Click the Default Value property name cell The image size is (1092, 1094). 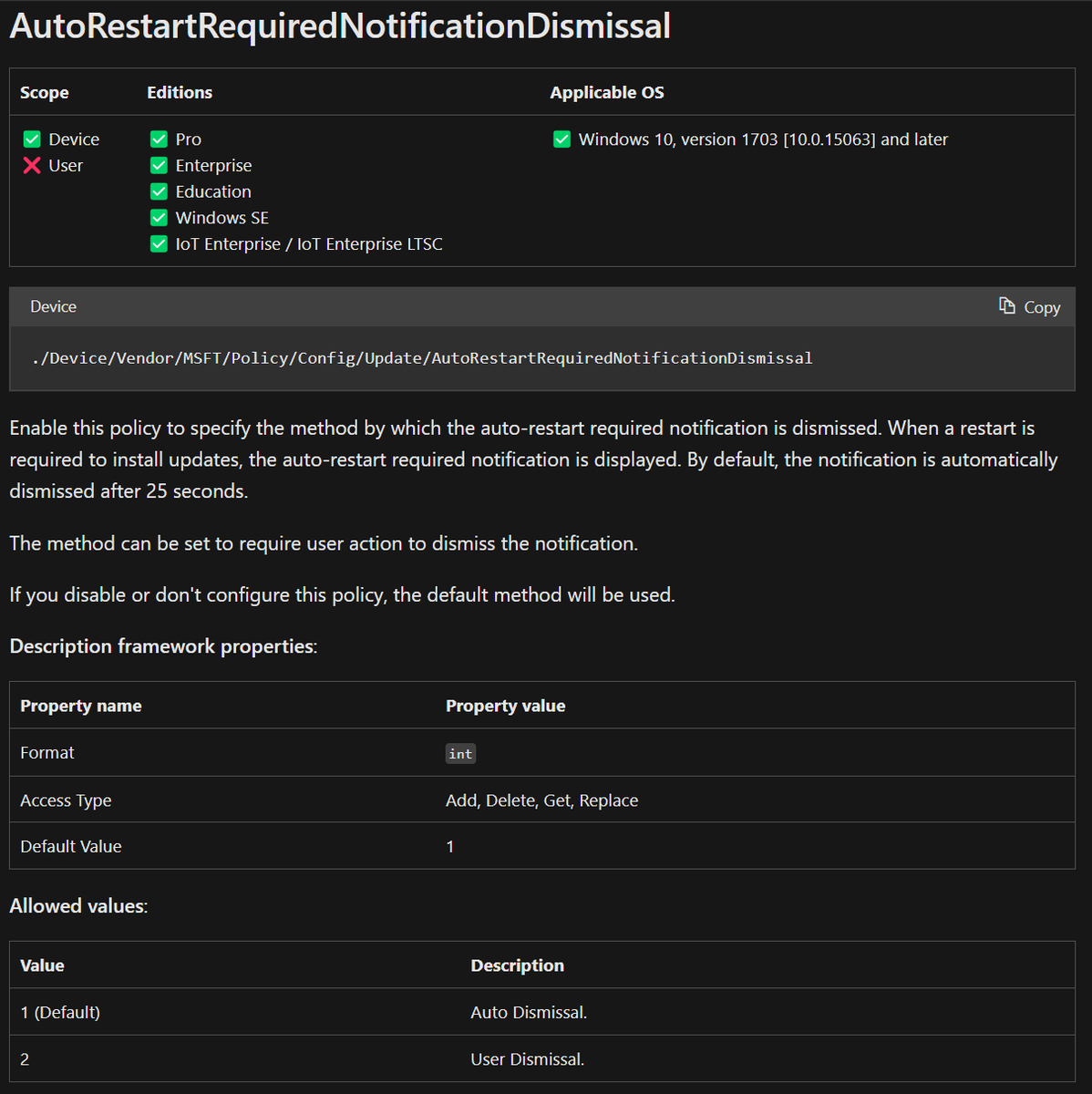coord(71,846)
